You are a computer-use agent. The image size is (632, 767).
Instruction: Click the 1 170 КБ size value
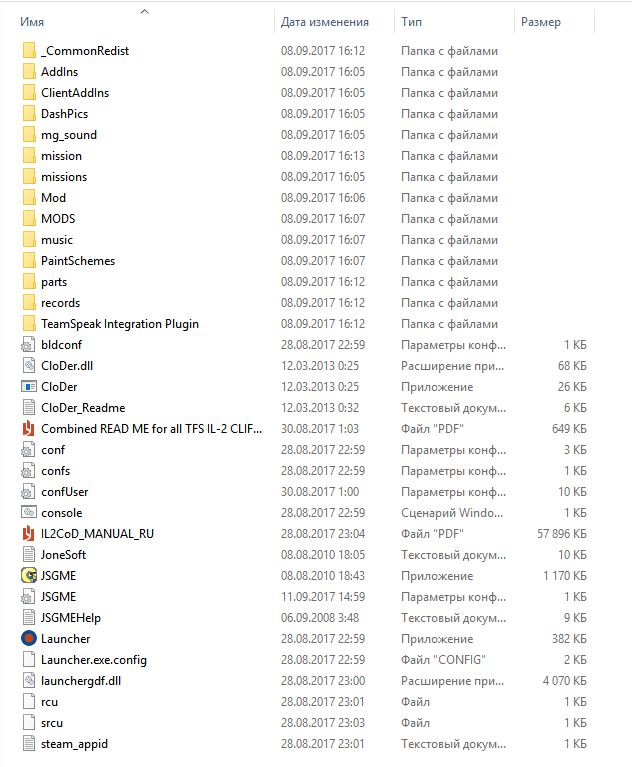point(564,576)
